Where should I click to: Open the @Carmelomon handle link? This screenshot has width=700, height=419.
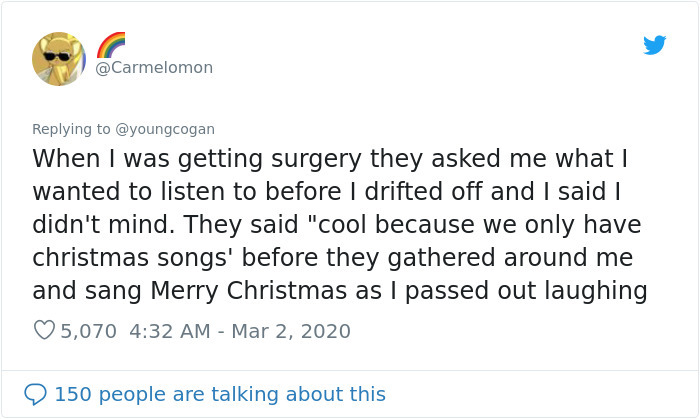pos(154,67)
